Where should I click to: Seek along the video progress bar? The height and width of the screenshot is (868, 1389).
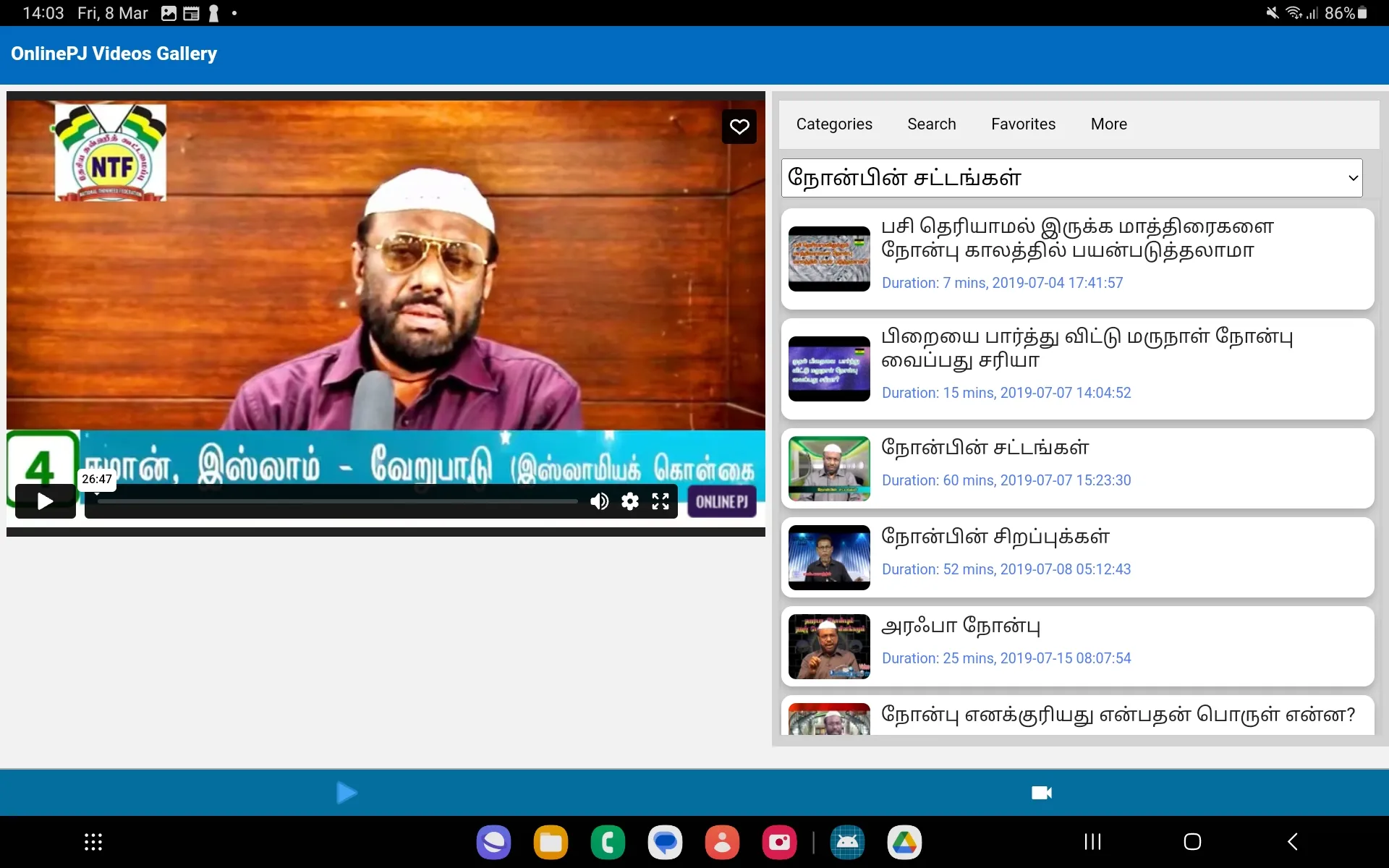[x=338, y=501]
